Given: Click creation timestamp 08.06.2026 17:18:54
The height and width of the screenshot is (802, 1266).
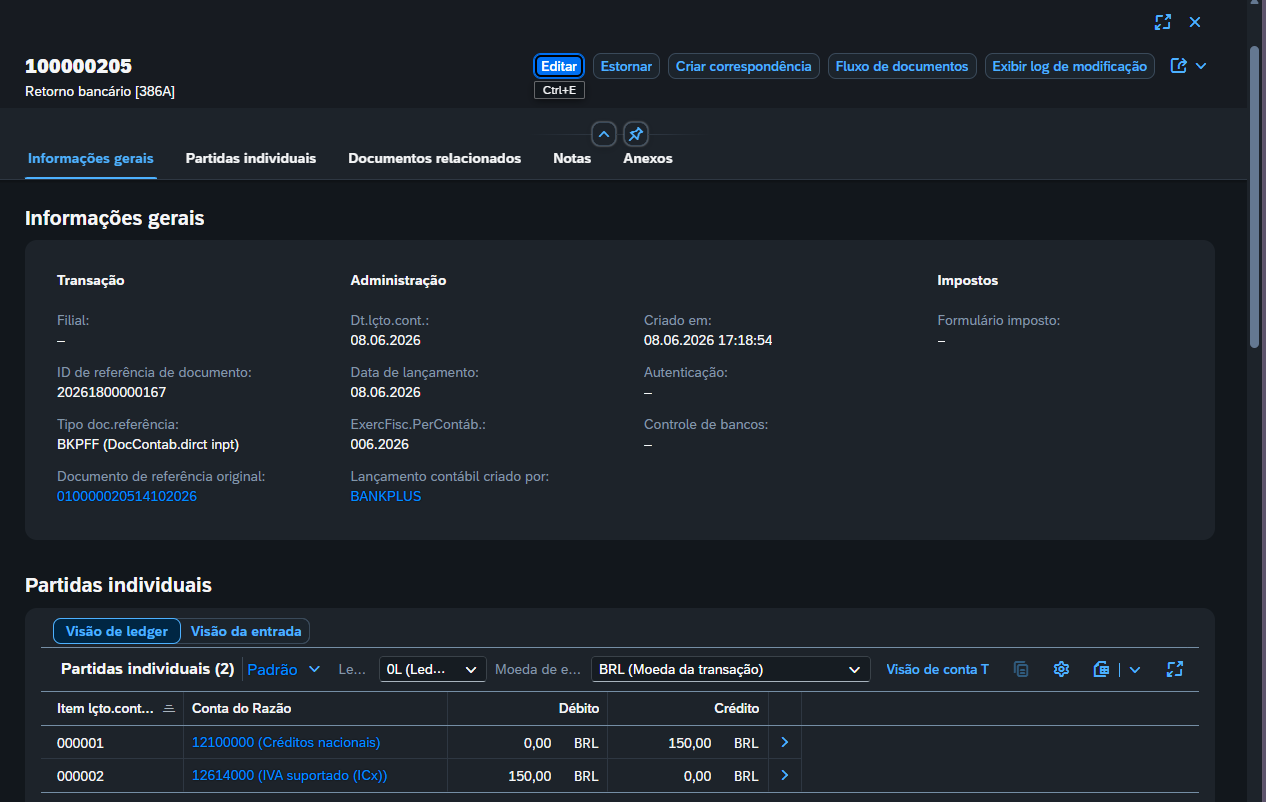Looking at the screenshot, I should tap(708, 340).
